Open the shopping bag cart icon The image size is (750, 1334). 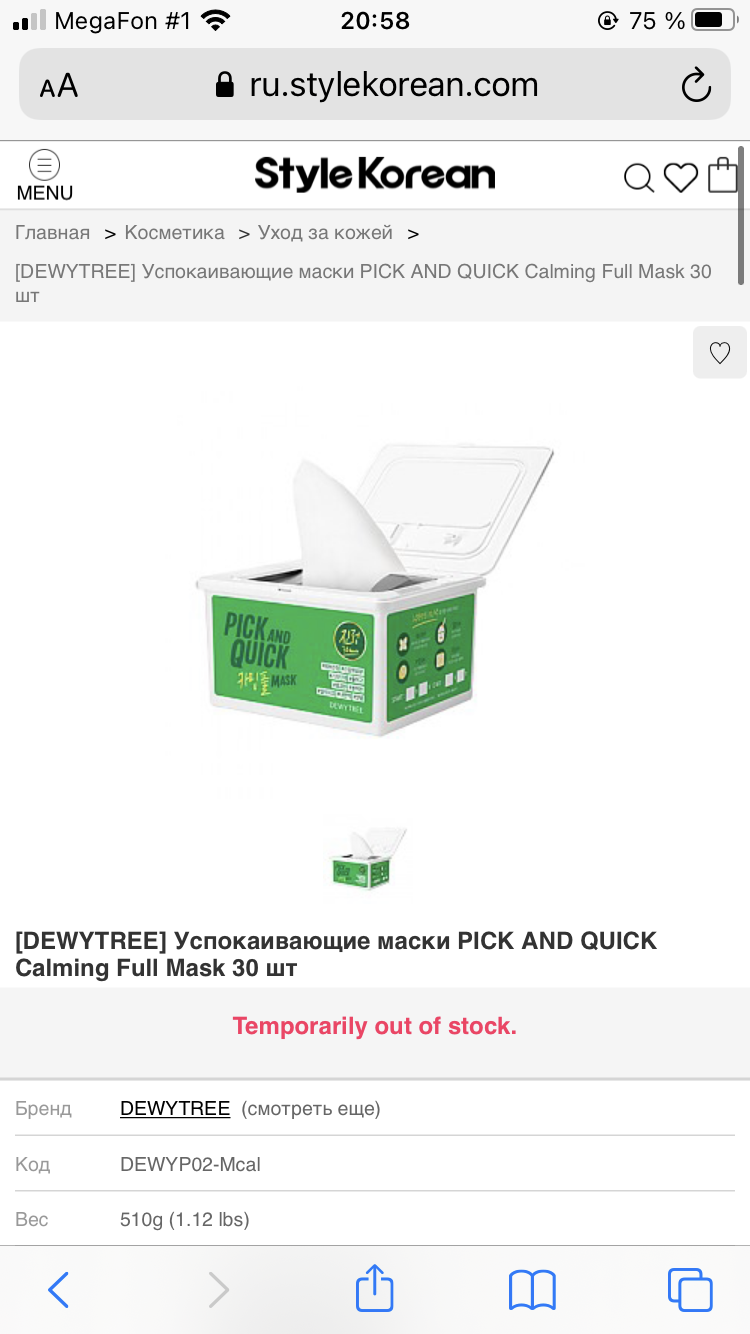point(723,175)
